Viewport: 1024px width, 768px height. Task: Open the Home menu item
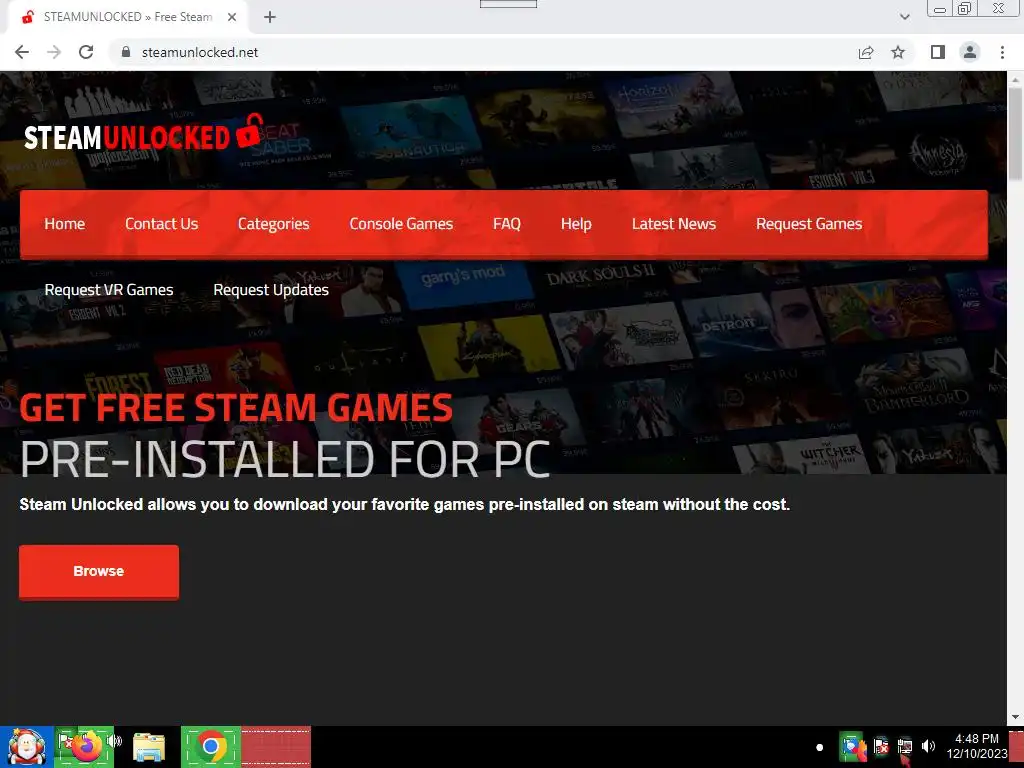(x=65, y=224)
